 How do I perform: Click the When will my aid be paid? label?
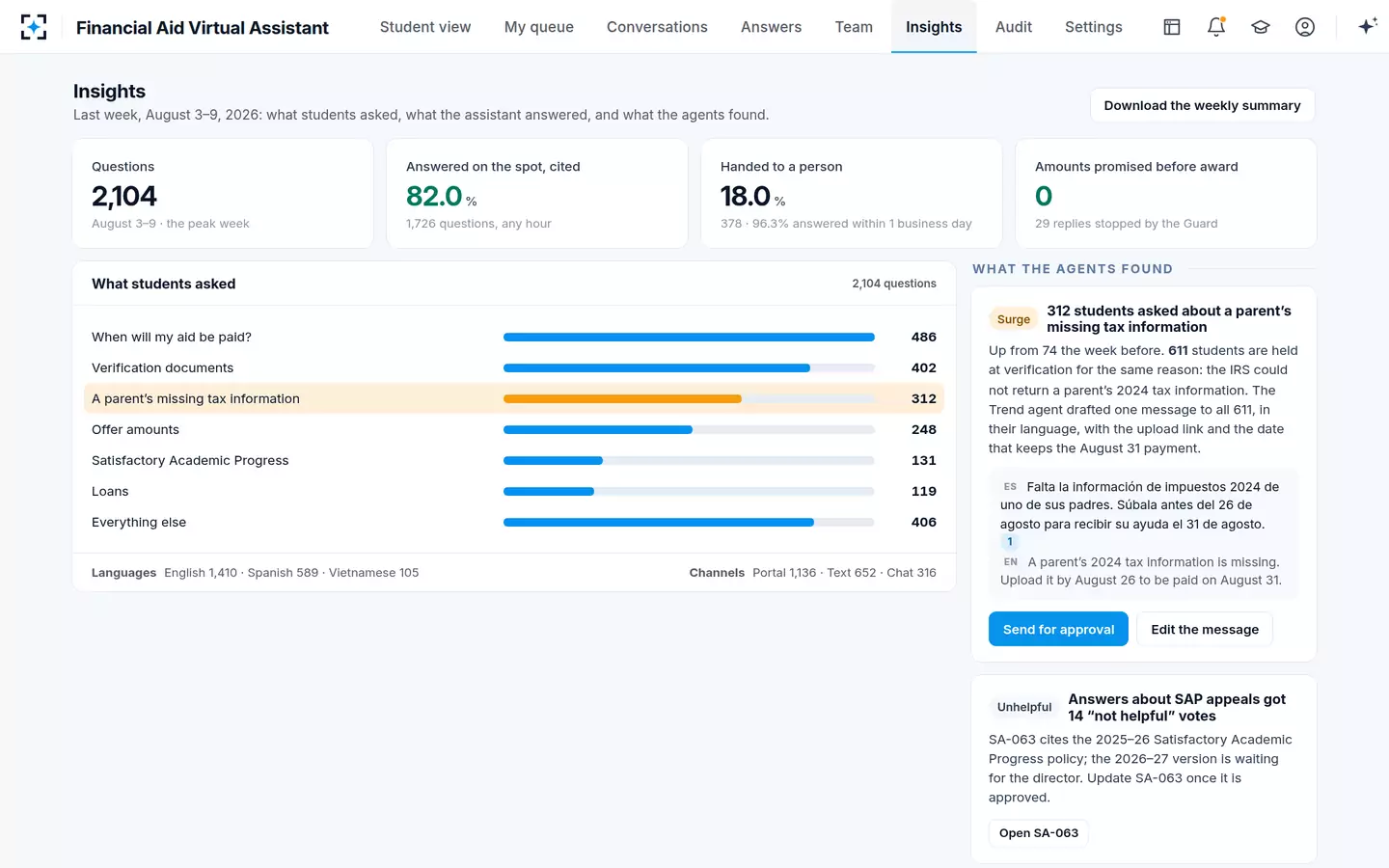pos(172,337)
